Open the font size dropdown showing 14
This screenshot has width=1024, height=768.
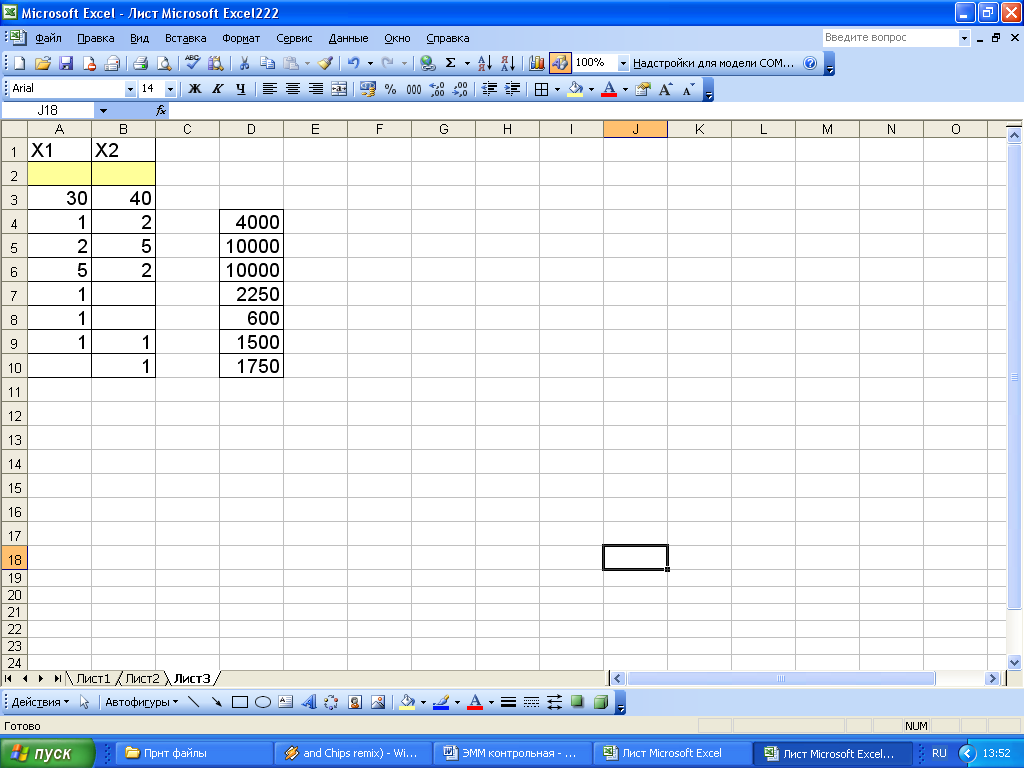click(170, 89)
